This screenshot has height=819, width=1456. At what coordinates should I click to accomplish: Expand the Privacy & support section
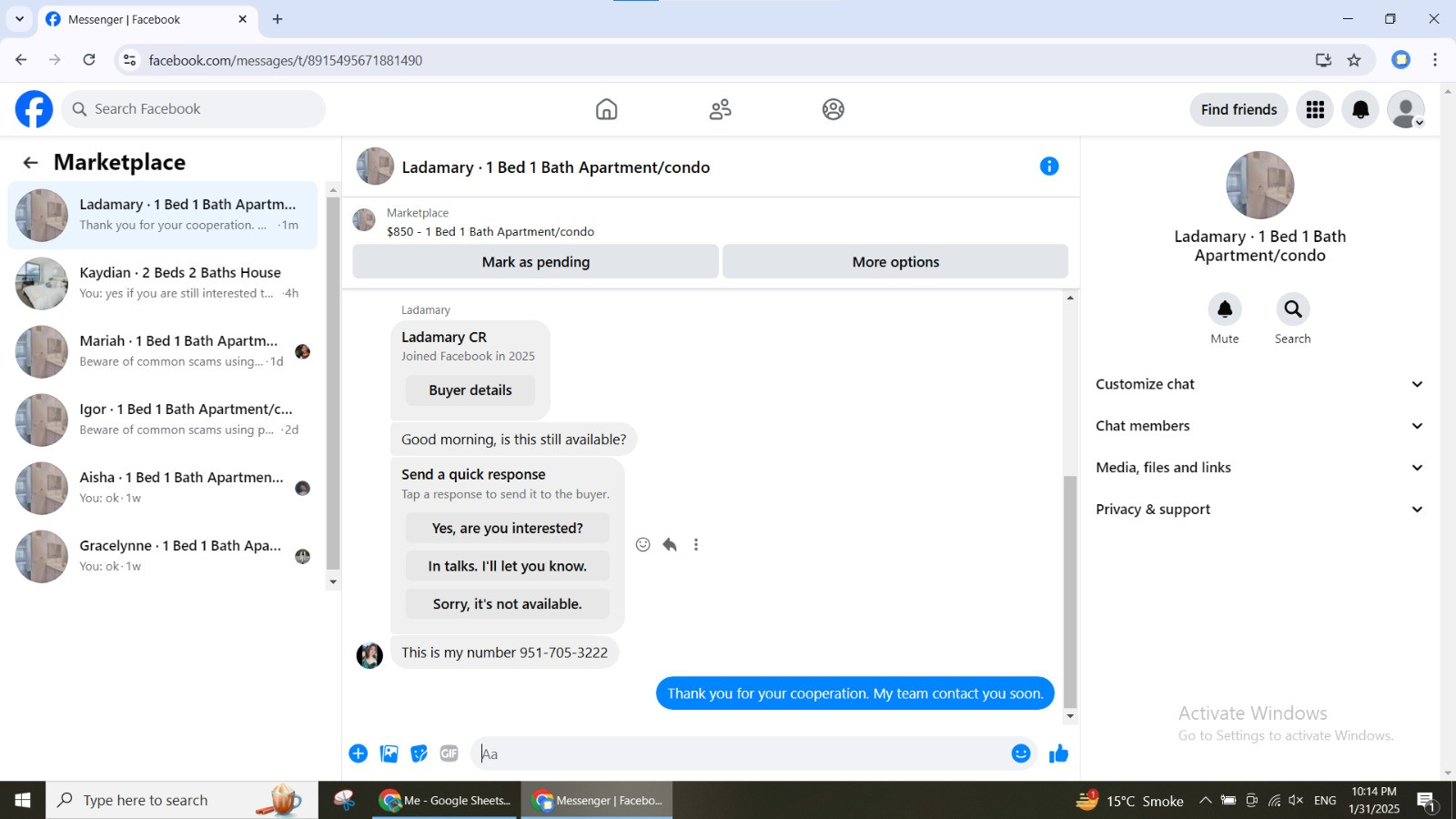pyautogui.click(x=1260, y=510)
